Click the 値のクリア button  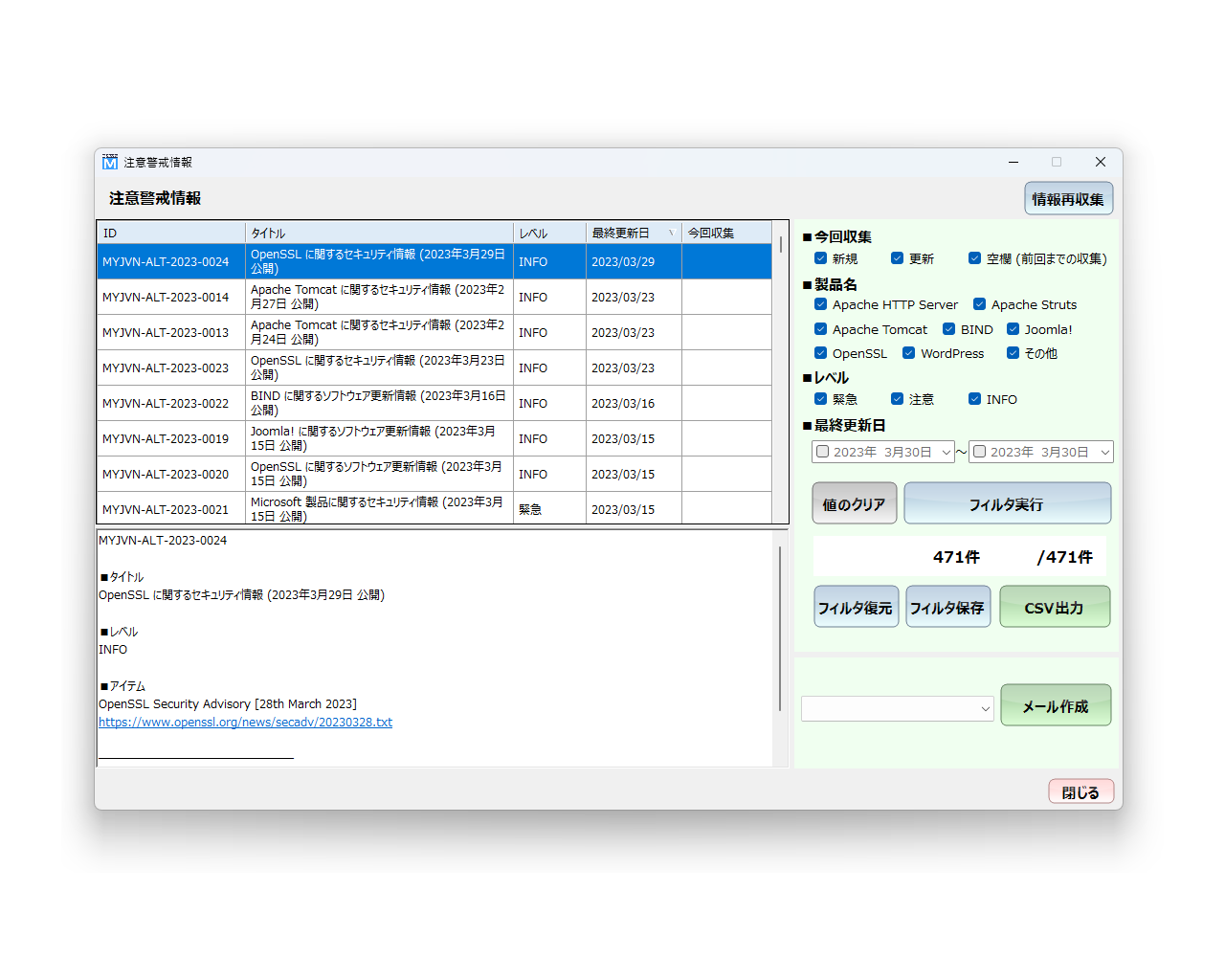pyautogui.click(x=855, y=503)
